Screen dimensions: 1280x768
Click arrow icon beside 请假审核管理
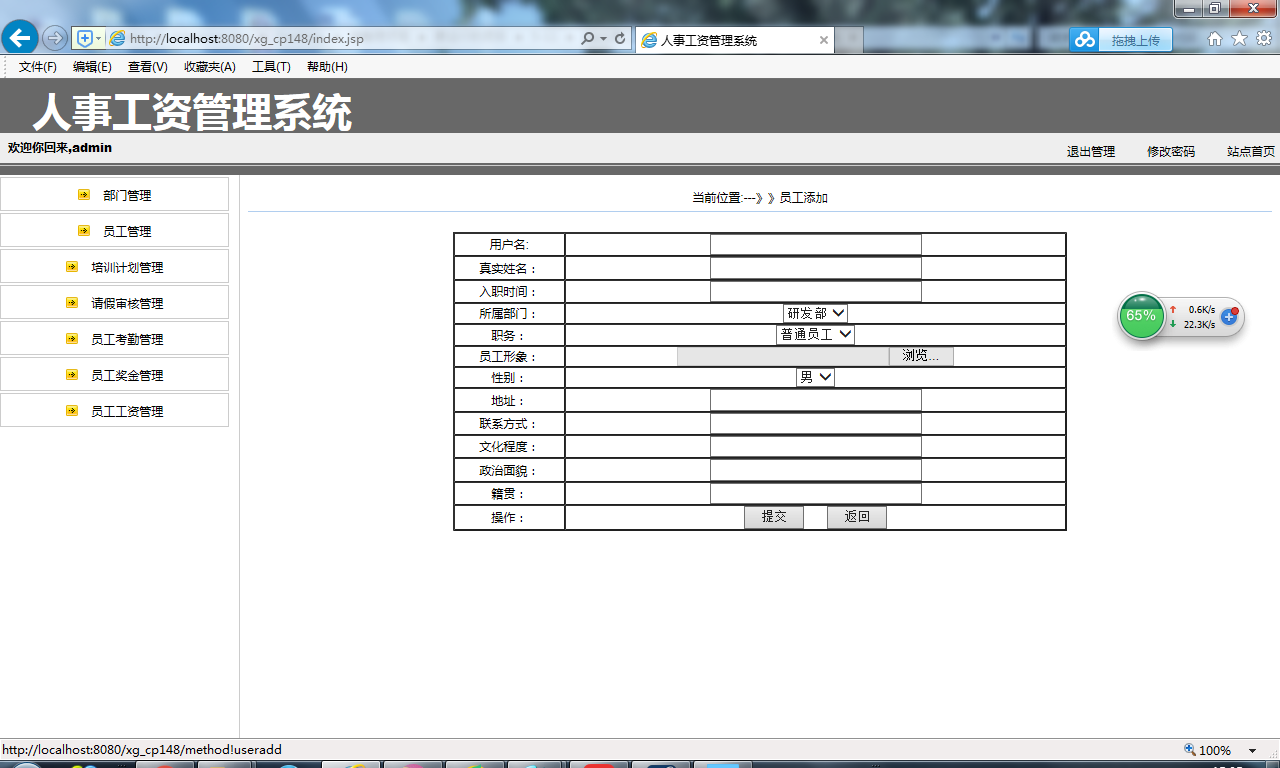pyautogui.click(x=72, y=303)
